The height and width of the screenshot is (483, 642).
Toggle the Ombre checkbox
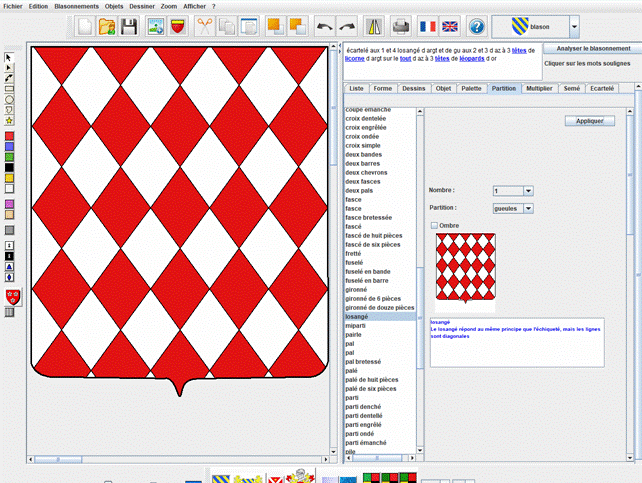click(434, 225)
